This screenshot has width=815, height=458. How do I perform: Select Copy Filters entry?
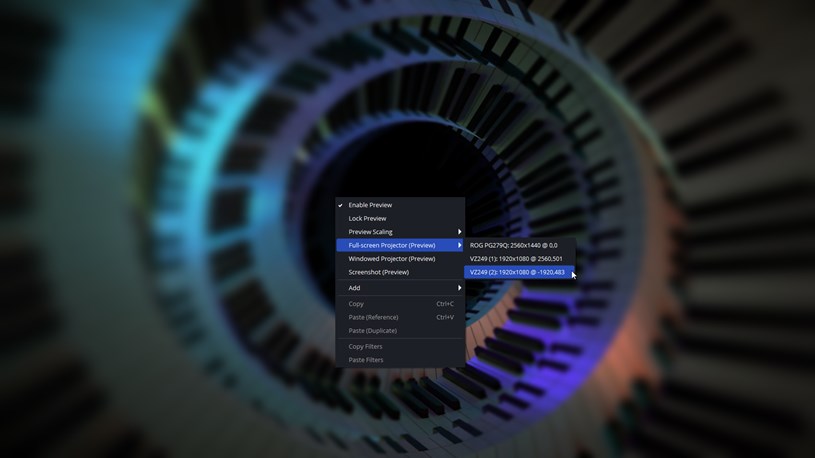point(400,346)
